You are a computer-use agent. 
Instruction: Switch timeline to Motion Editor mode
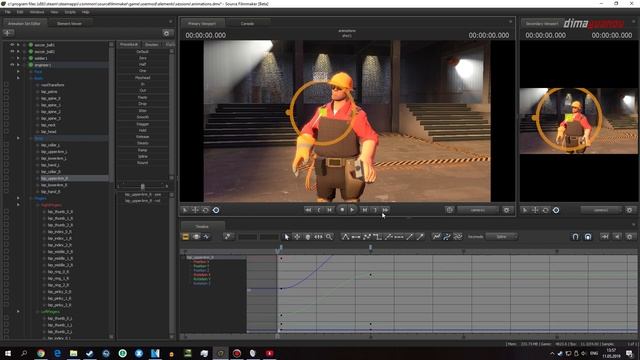tap(196, 237)
